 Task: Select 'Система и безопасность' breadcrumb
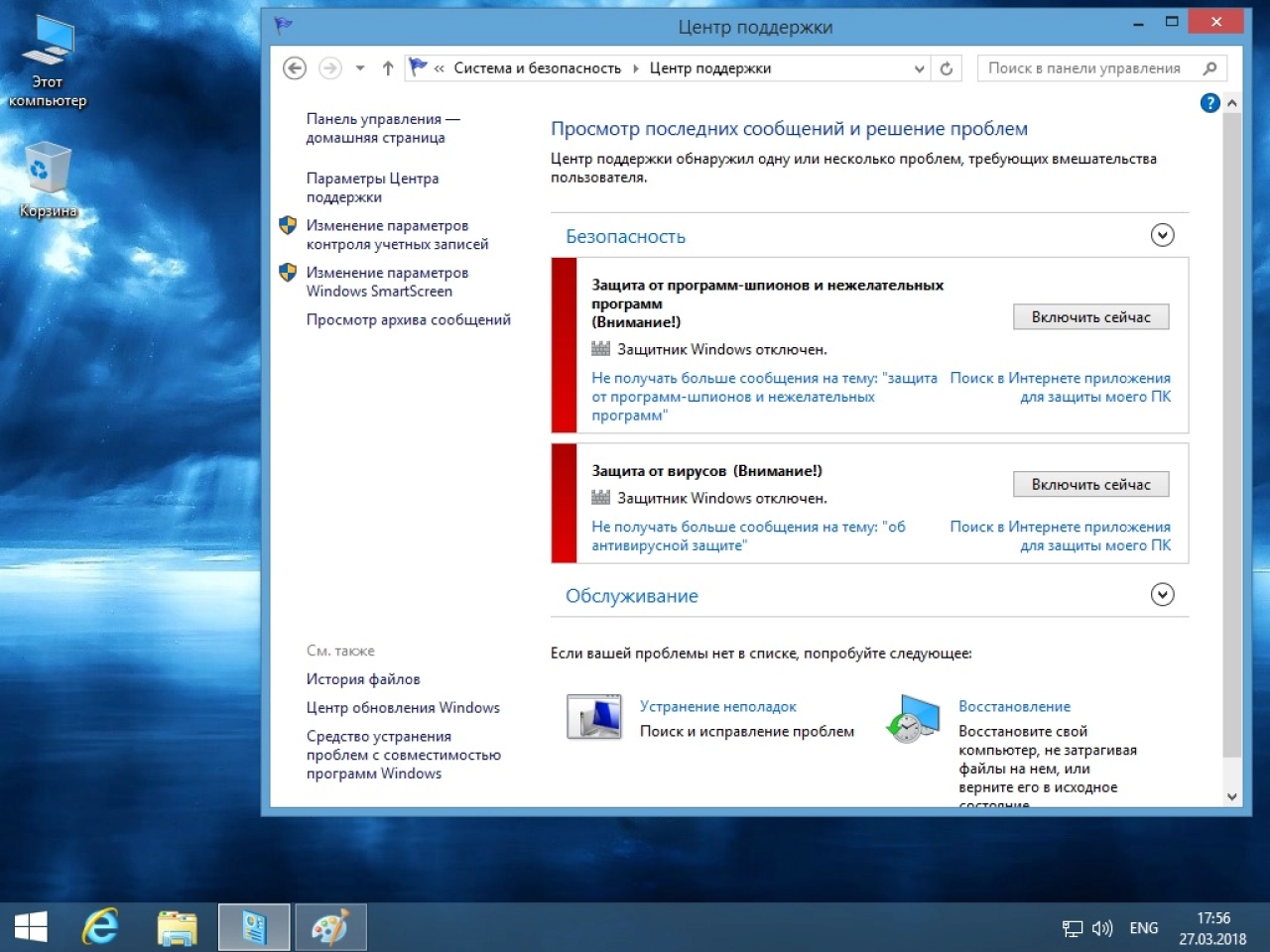point(537,68)
